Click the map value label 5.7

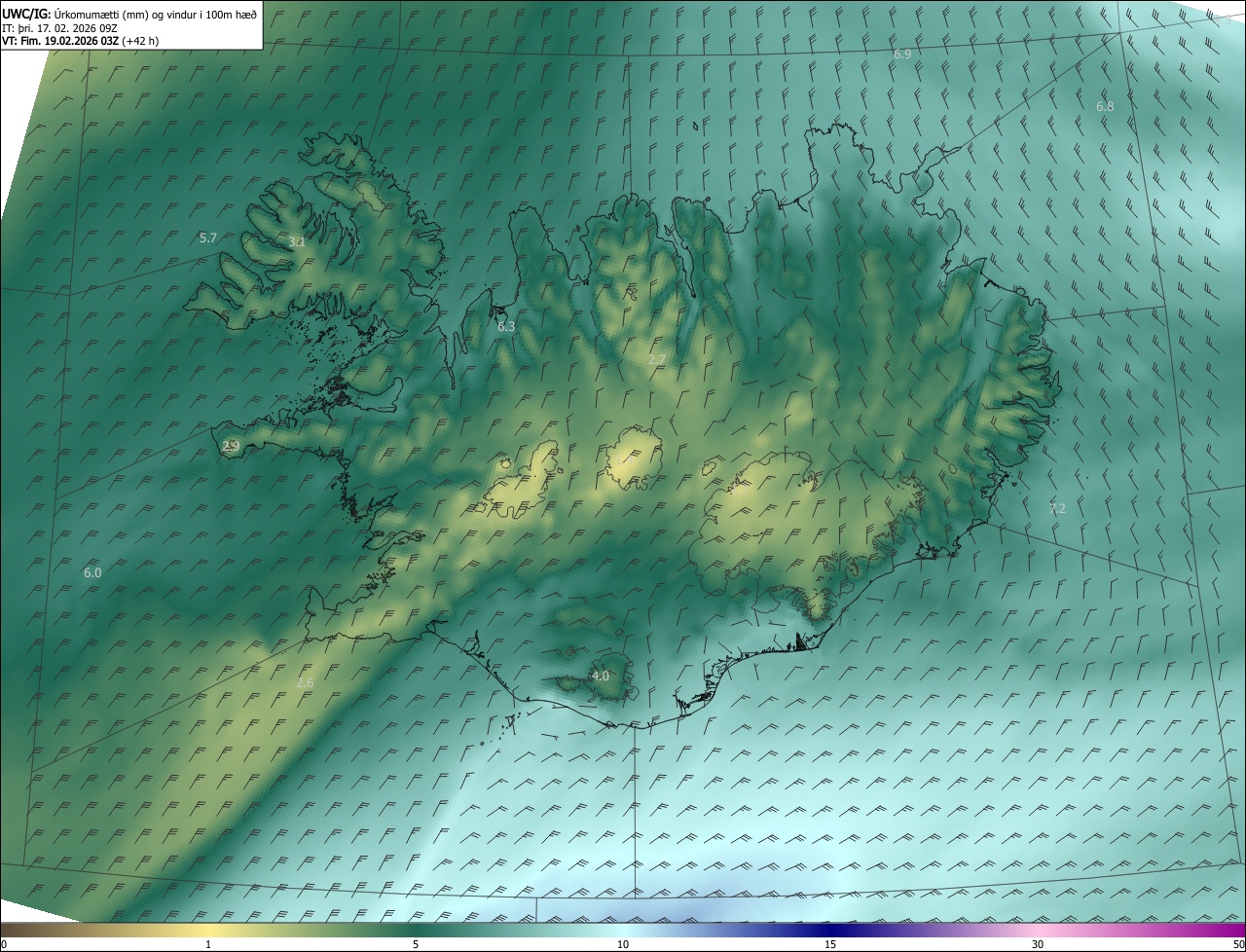[208, 238]
